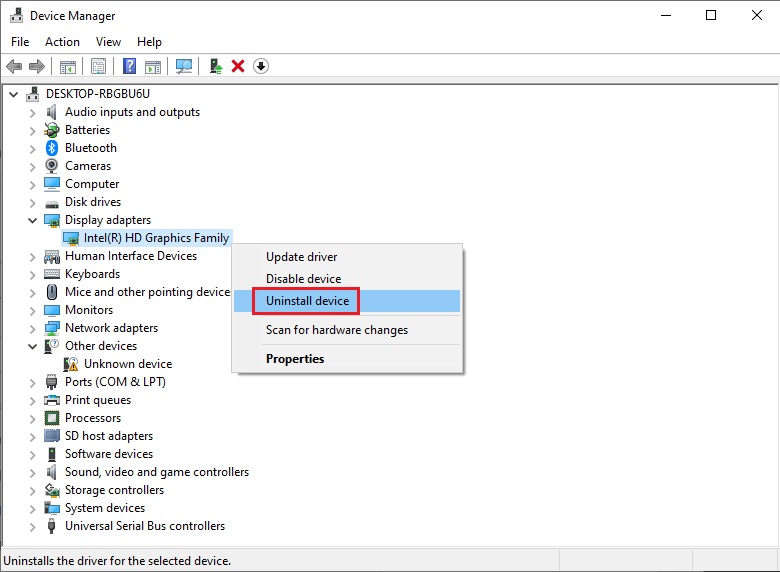Screen dimensions: 780x572
Task: Choose Properties in context menu
Action: (347, 359)
